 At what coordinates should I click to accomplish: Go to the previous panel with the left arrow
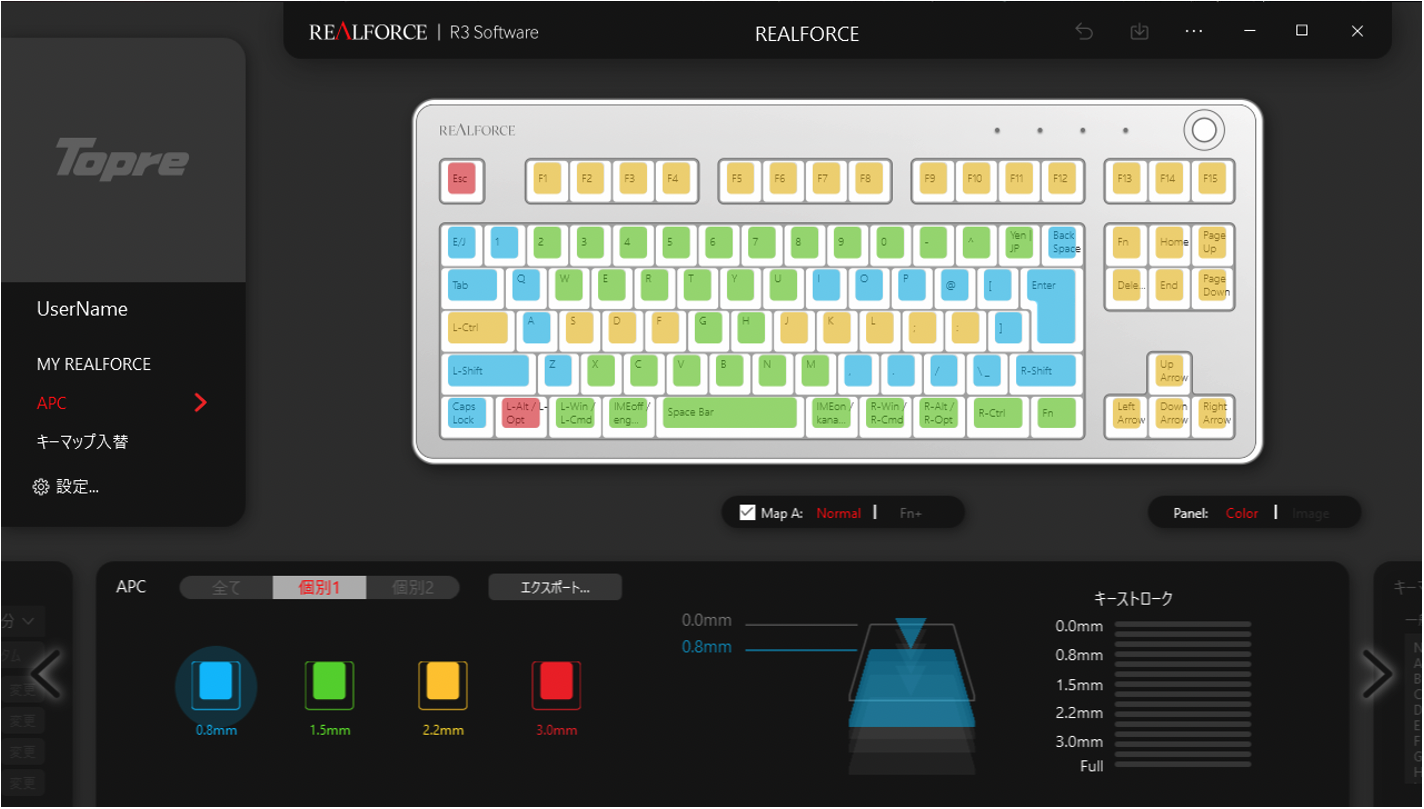point(46,675)
